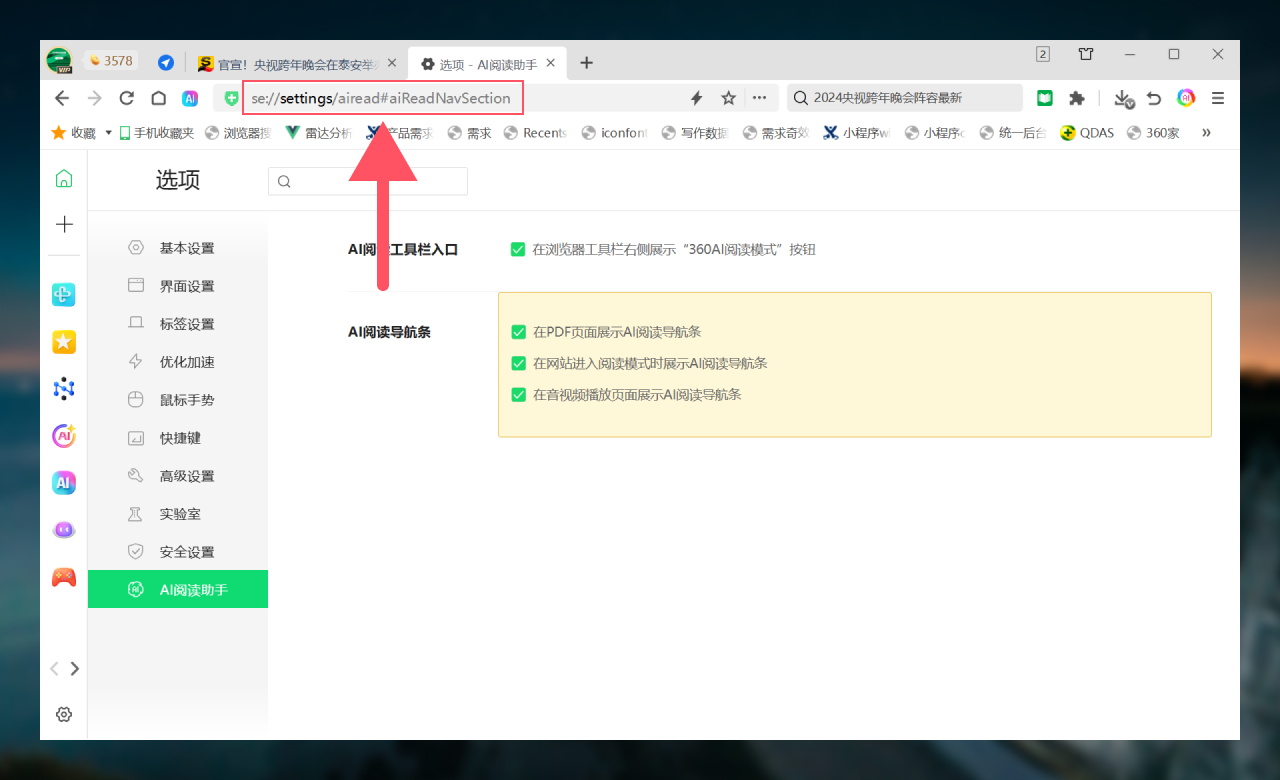Click the reload page button
The height and width of the screenshot is (780, 1280).
[126, 98]
